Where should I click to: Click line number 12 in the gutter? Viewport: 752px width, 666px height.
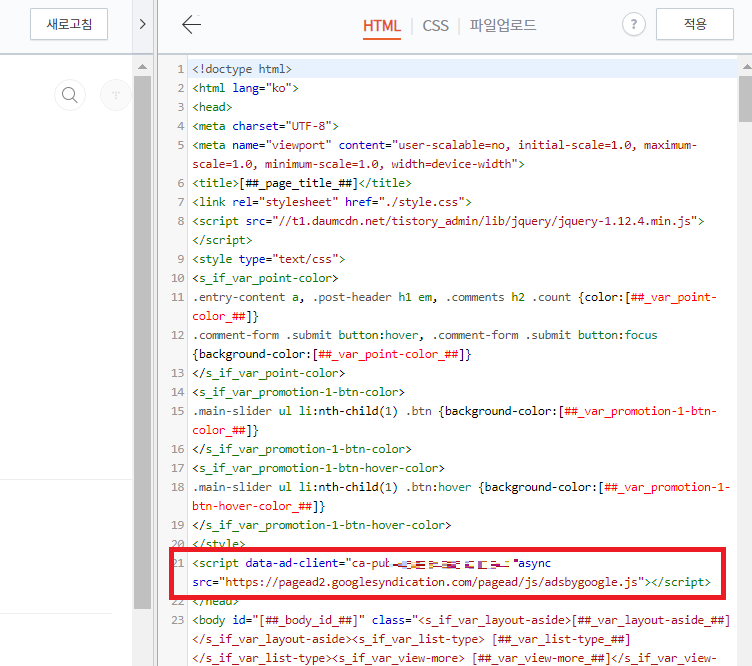[177, 335]
